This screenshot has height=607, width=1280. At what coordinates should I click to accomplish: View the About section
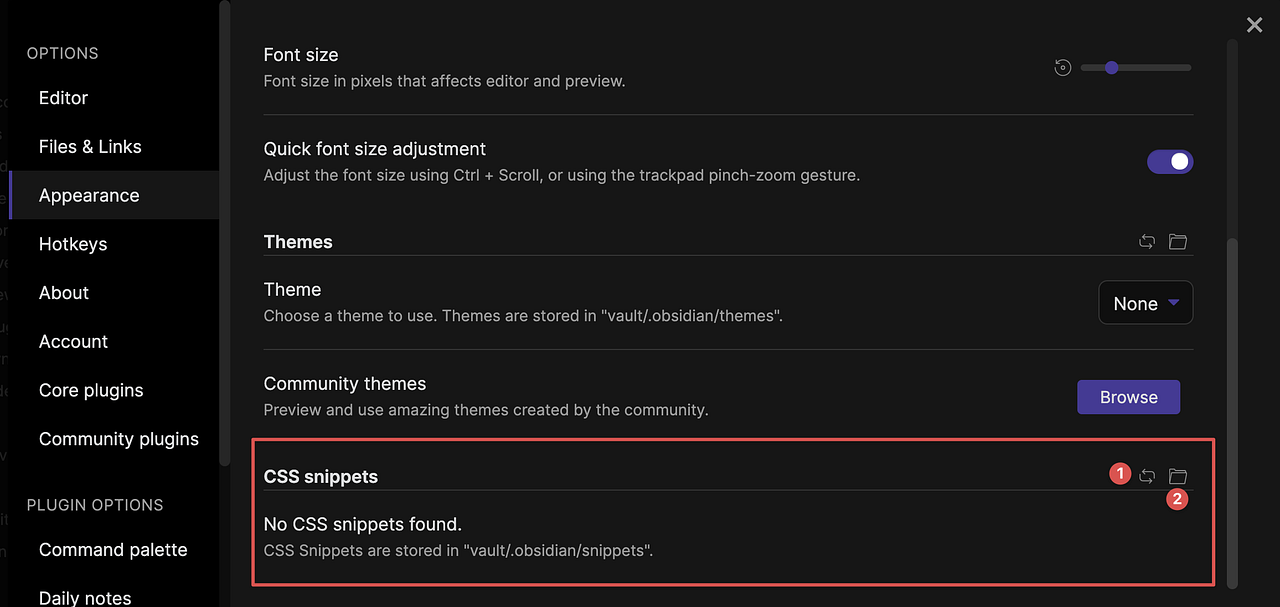[x=63, y=292]
